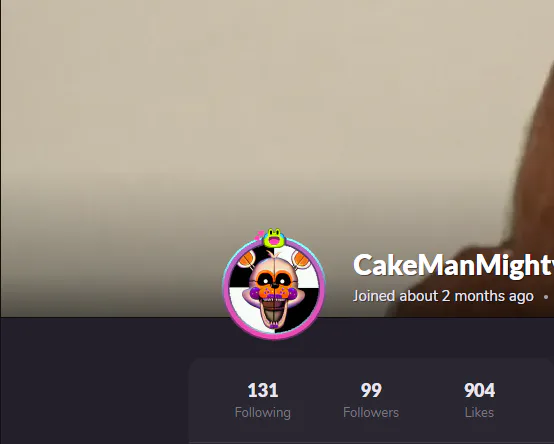The image size is (554, 444).
Task: Click the Likes label
Action: click(x=479, y=413)
